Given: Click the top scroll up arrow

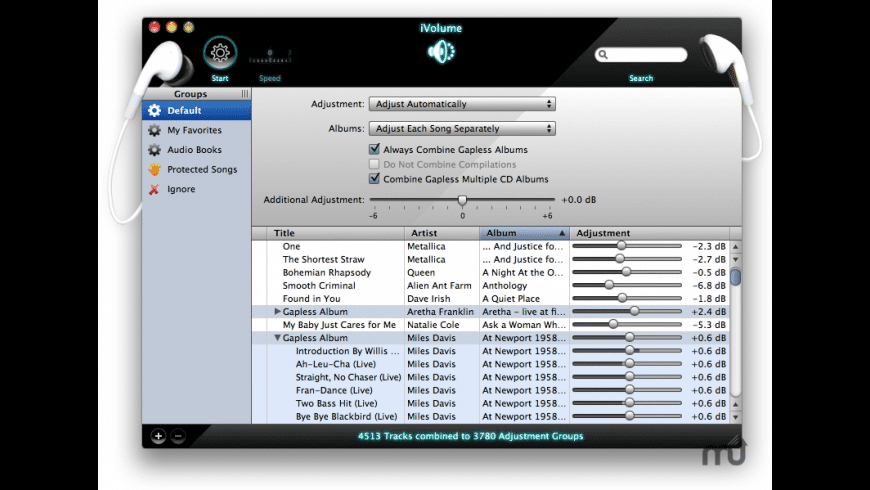Looking at the screenshot, I should 736,246.
